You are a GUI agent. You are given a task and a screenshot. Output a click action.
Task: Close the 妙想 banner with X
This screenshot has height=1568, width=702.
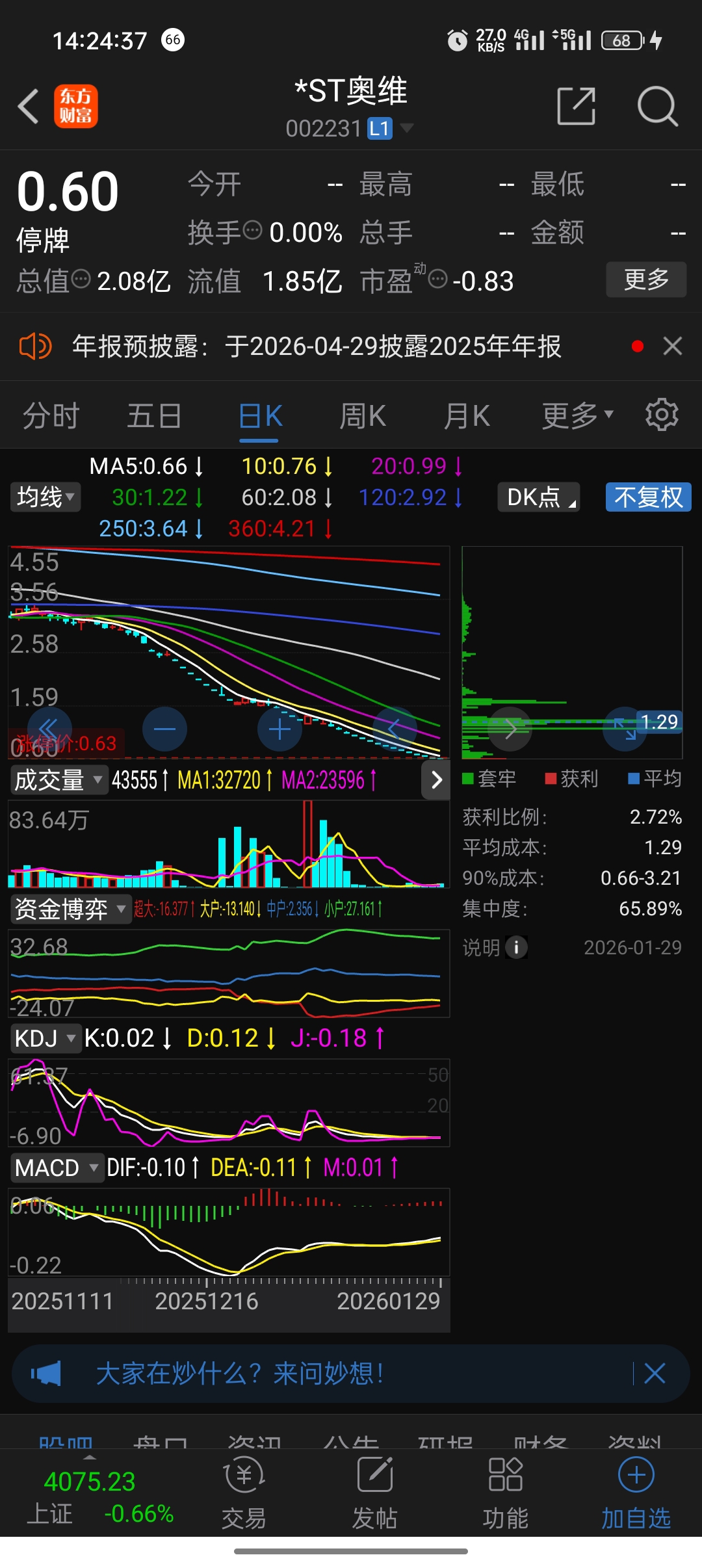click(655, 1374)
